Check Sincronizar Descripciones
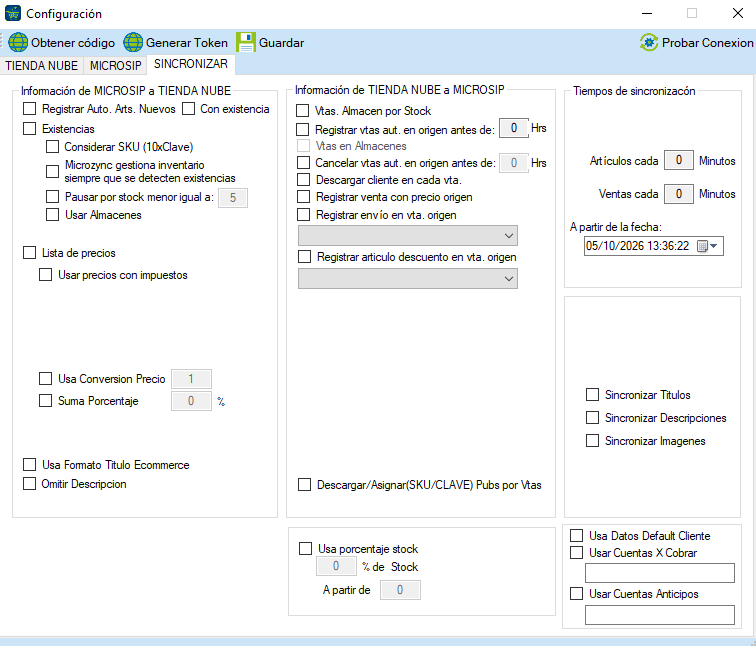 coord(593,417)
